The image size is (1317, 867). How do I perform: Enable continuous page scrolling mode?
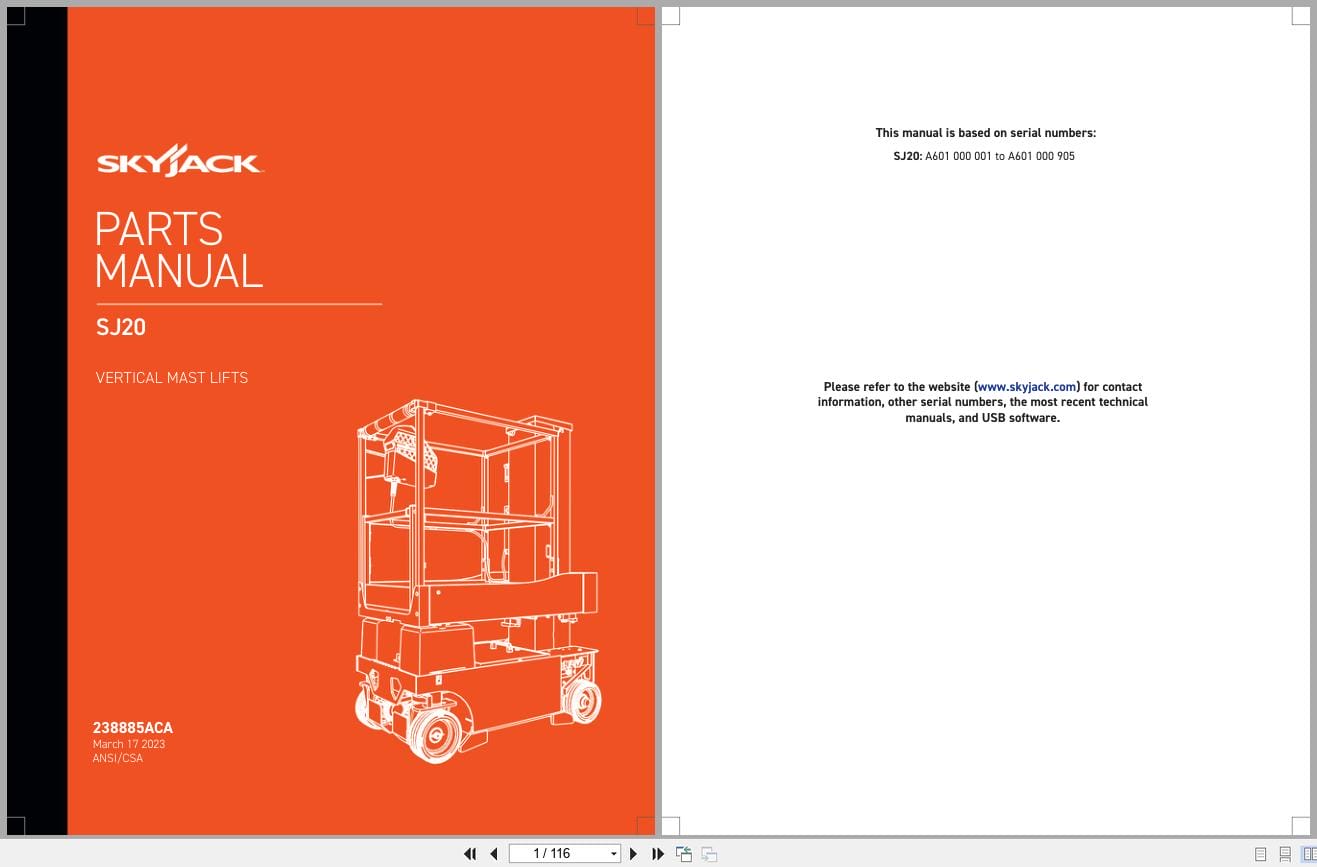point(1283,854)
